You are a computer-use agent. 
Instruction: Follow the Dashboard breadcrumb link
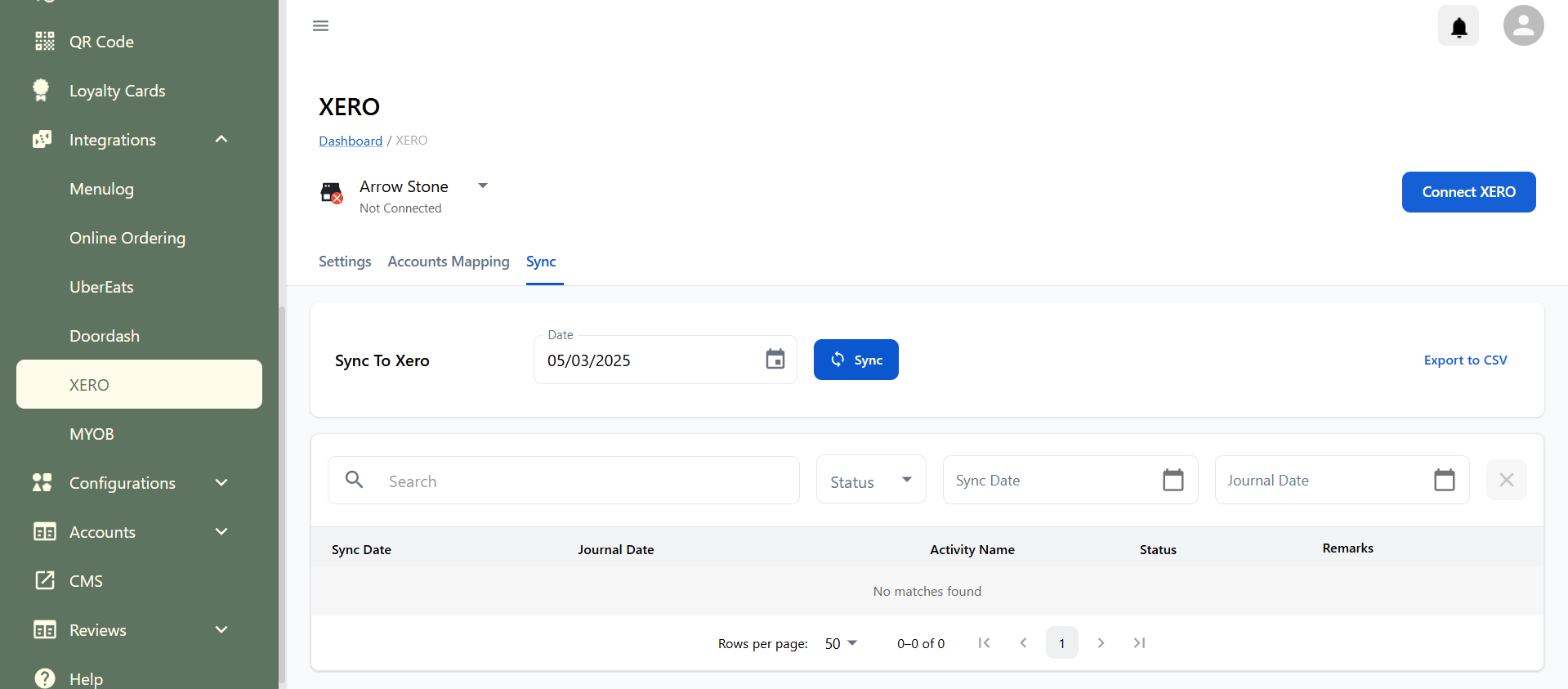tap(351, 141)
